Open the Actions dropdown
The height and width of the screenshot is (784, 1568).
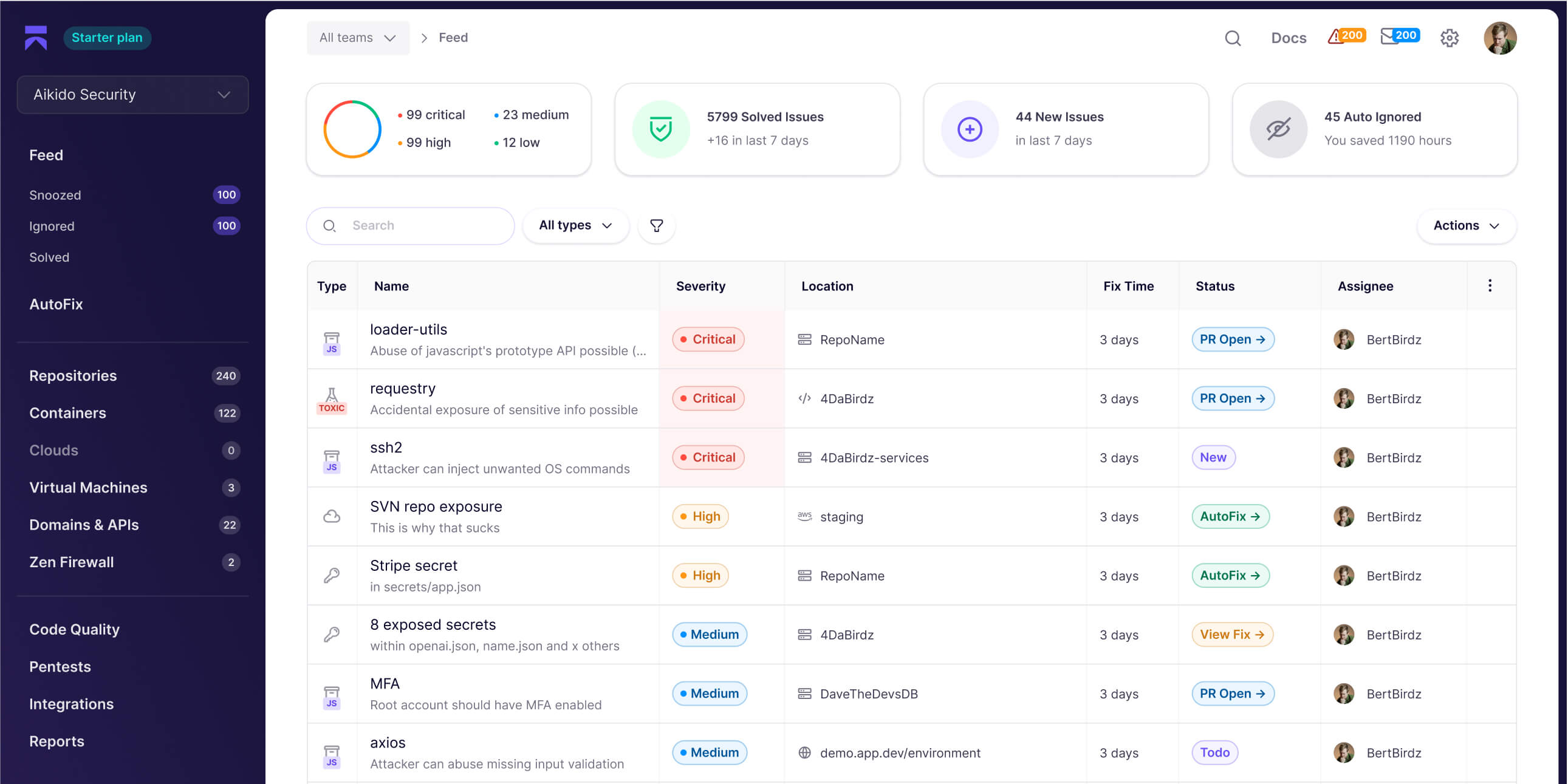pyautogui.click(x=1467, y=226)
